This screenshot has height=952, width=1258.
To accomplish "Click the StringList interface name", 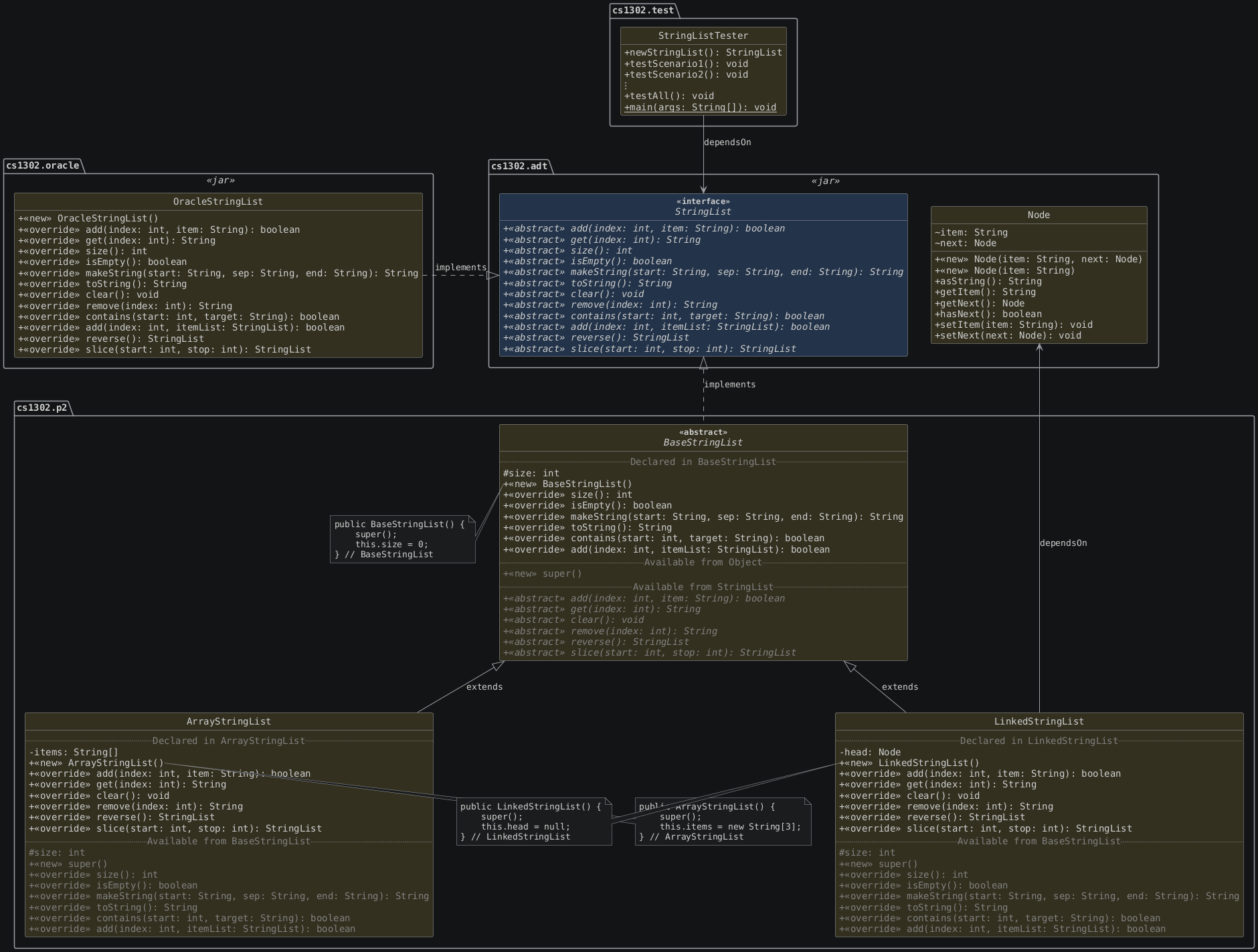I will pyautogui.click(x=703, y=212).
